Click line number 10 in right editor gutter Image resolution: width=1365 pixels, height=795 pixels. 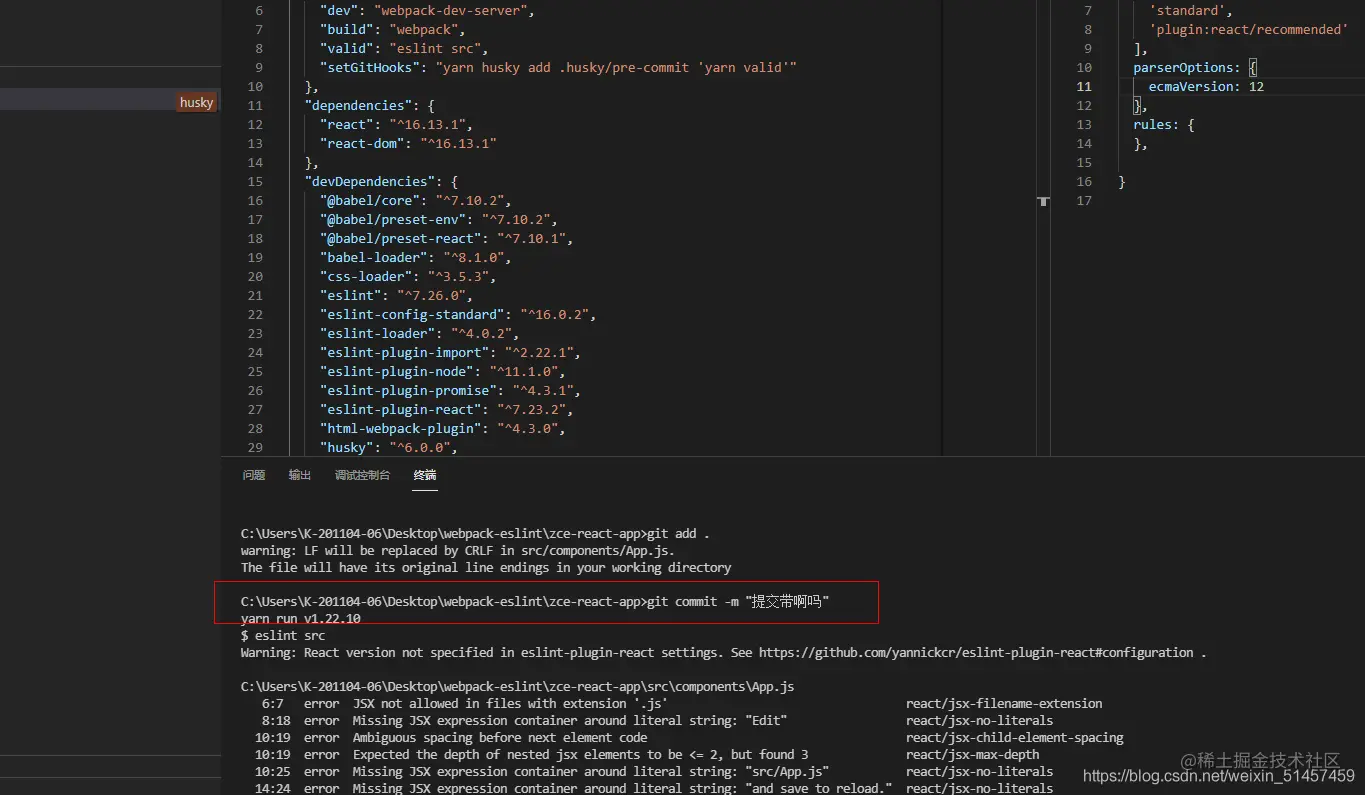[x=1084, y=68]
